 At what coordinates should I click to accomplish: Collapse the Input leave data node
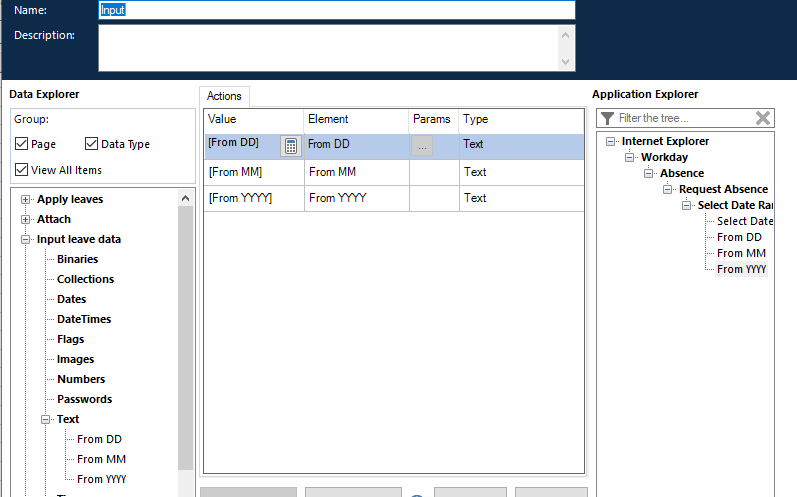point(25,239)
